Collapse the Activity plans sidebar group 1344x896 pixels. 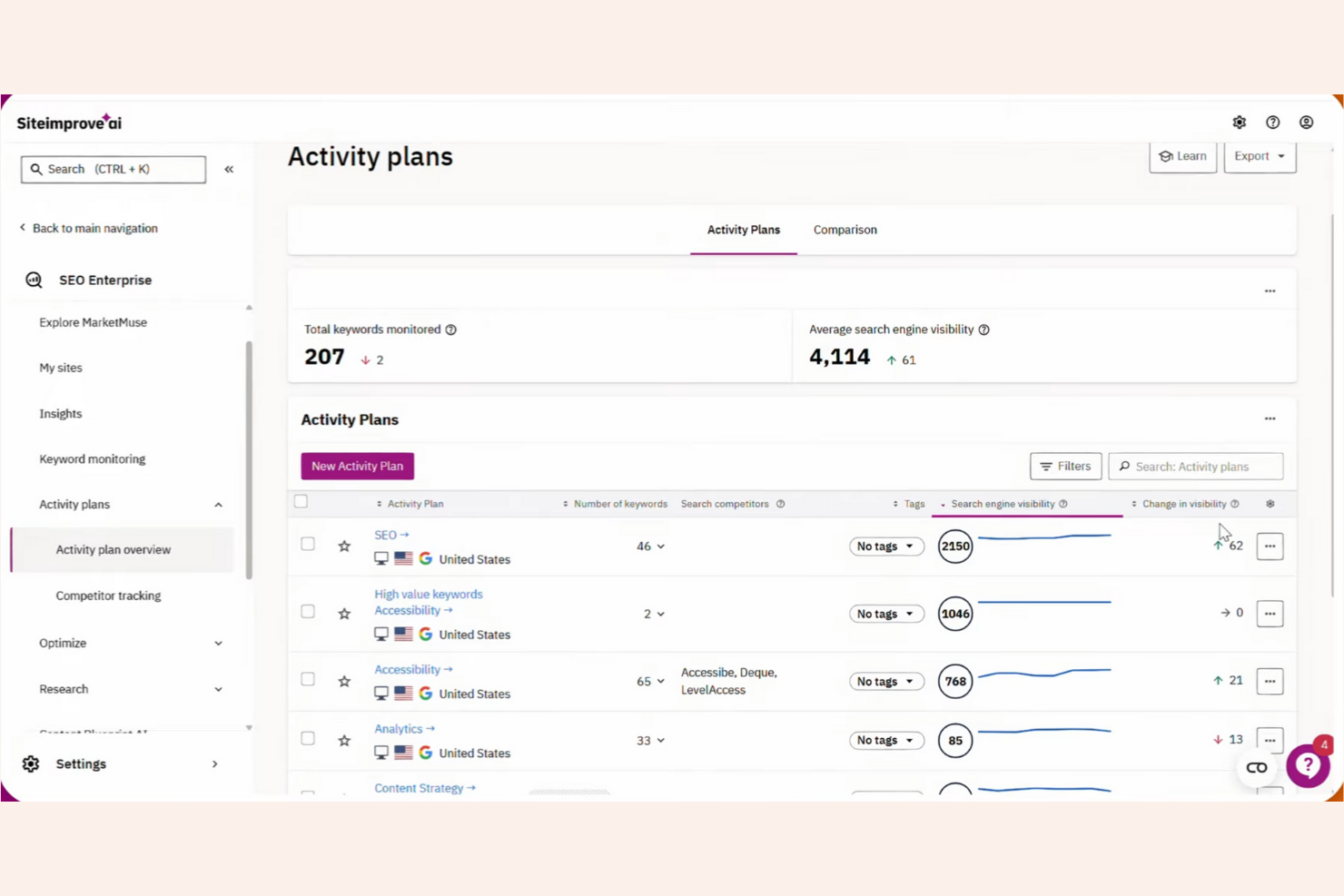[x=218, y=505]
